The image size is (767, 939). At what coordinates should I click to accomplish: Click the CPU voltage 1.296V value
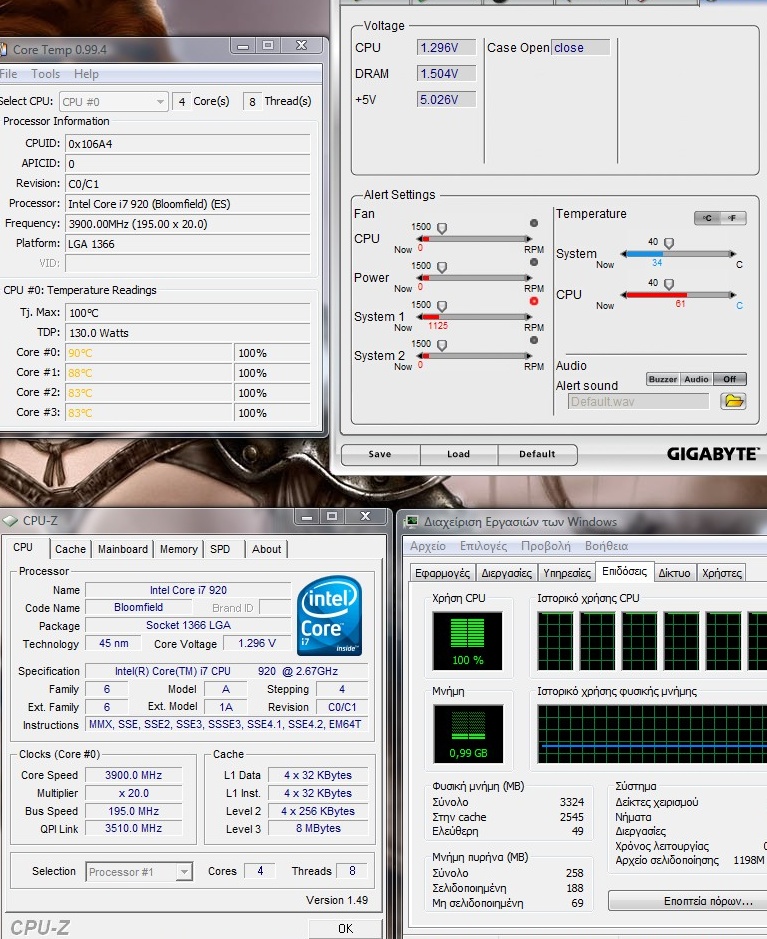coord(446,47)
